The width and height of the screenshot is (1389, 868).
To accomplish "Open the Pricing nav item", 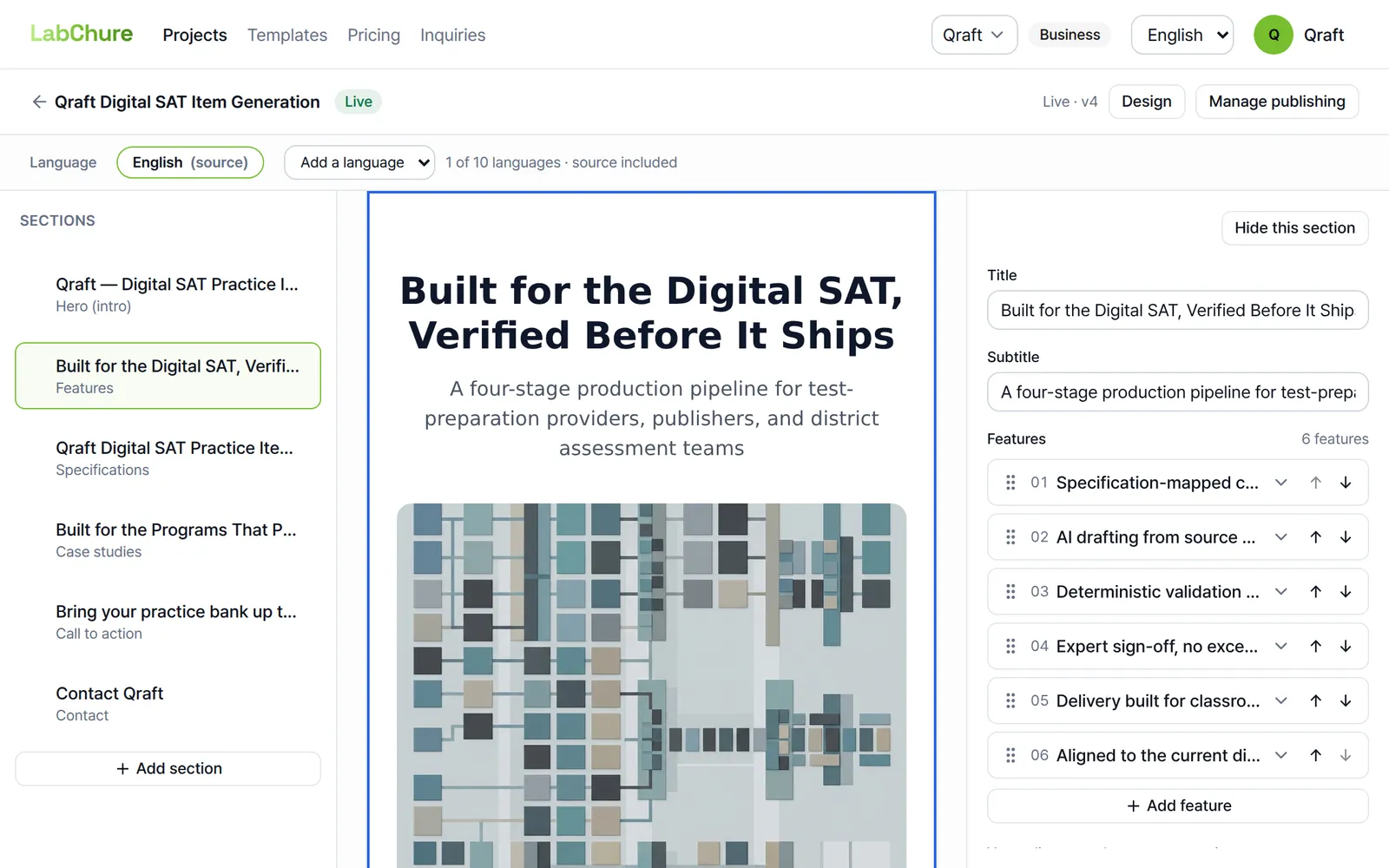I will pyautogui.click(x=374, y=35).
